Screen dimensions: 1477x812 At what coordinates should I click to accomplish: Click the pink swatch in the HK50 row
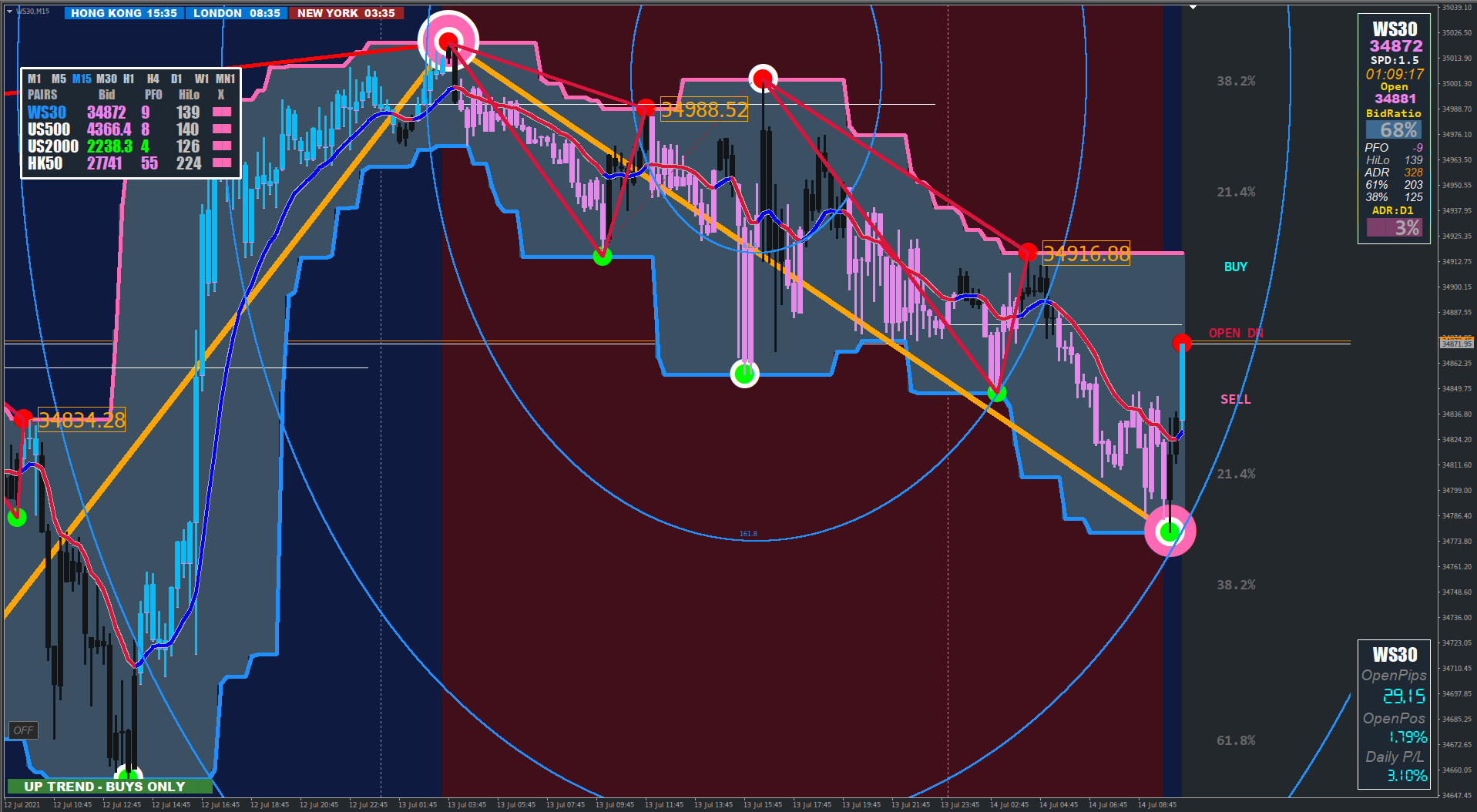coord(222,163)
